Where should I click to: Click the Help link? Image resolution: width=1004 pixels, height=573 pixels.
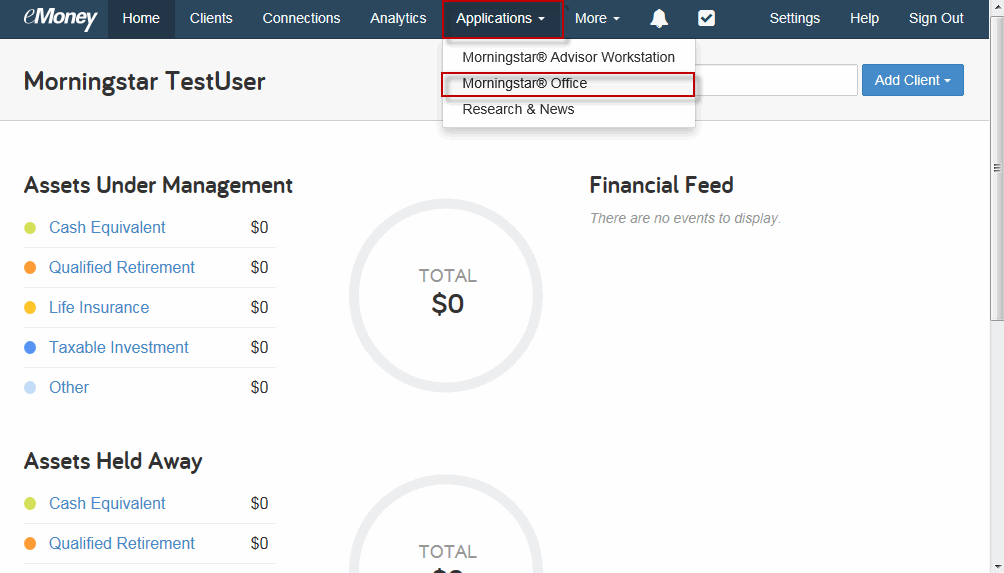pyautogui.click(x=864, y=18)
